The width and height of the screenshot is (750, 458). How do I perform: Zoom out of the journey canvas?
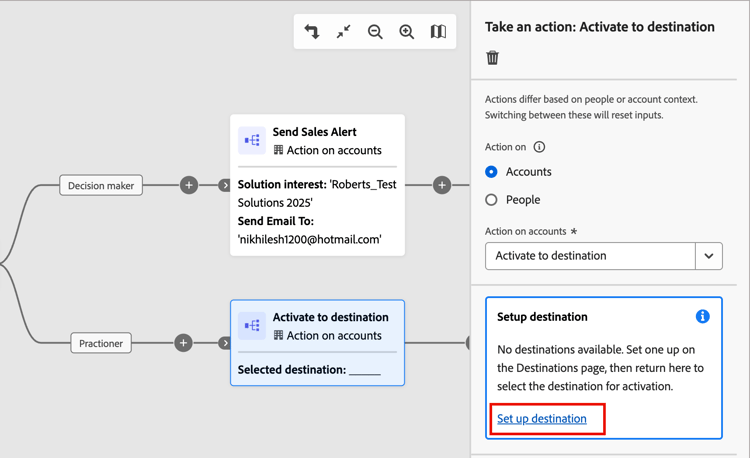point(375,32)
